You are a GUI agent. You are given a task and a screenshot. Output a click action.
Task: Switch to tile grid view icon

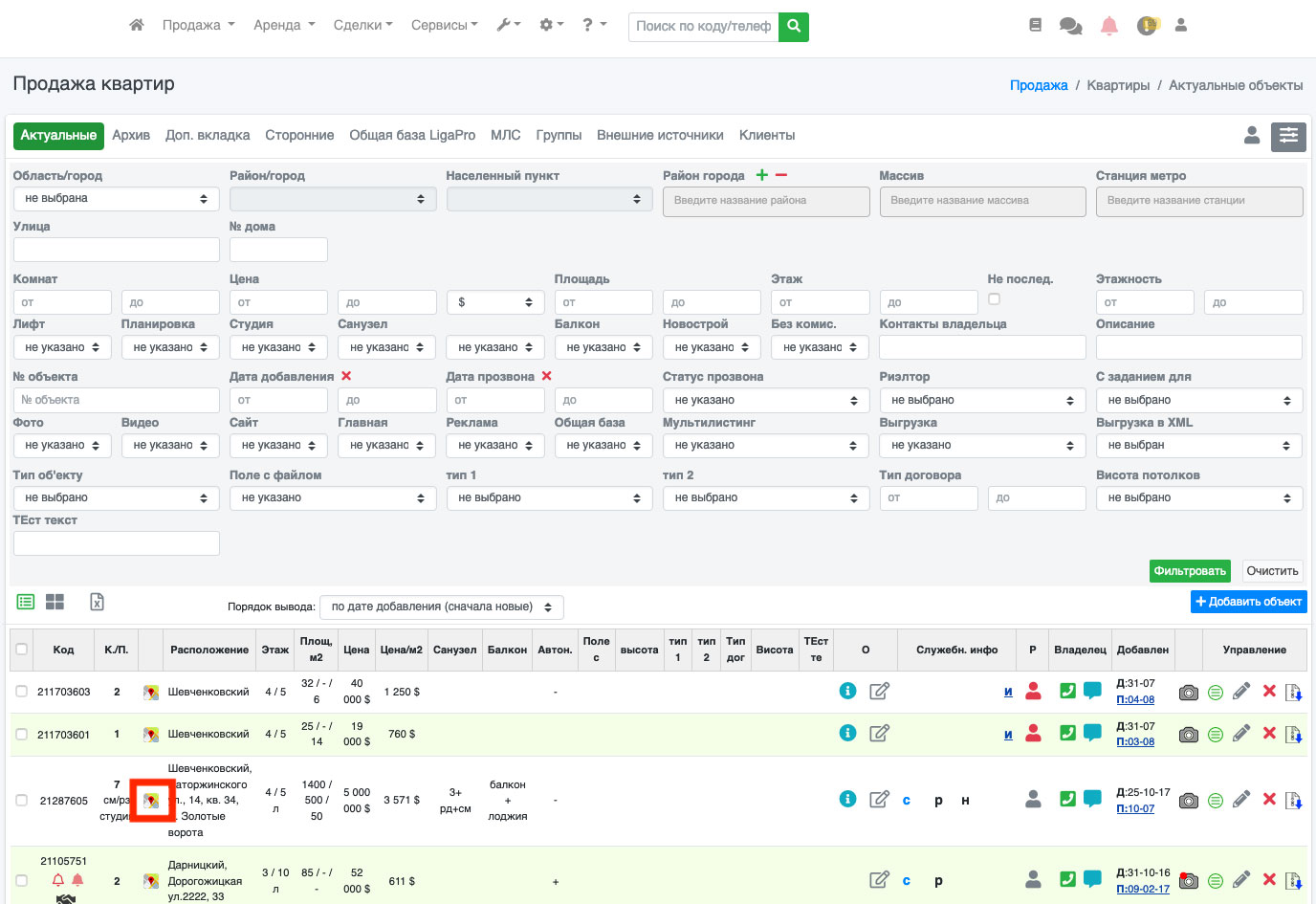pos(55,602)
